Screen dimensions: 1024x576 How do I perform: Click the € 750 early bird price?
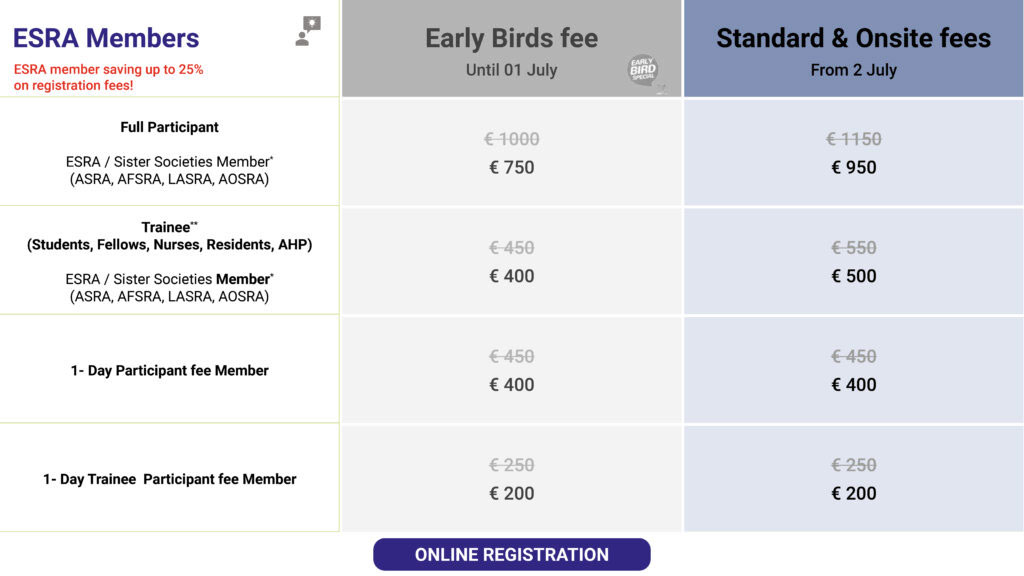[x=511, y=168]
